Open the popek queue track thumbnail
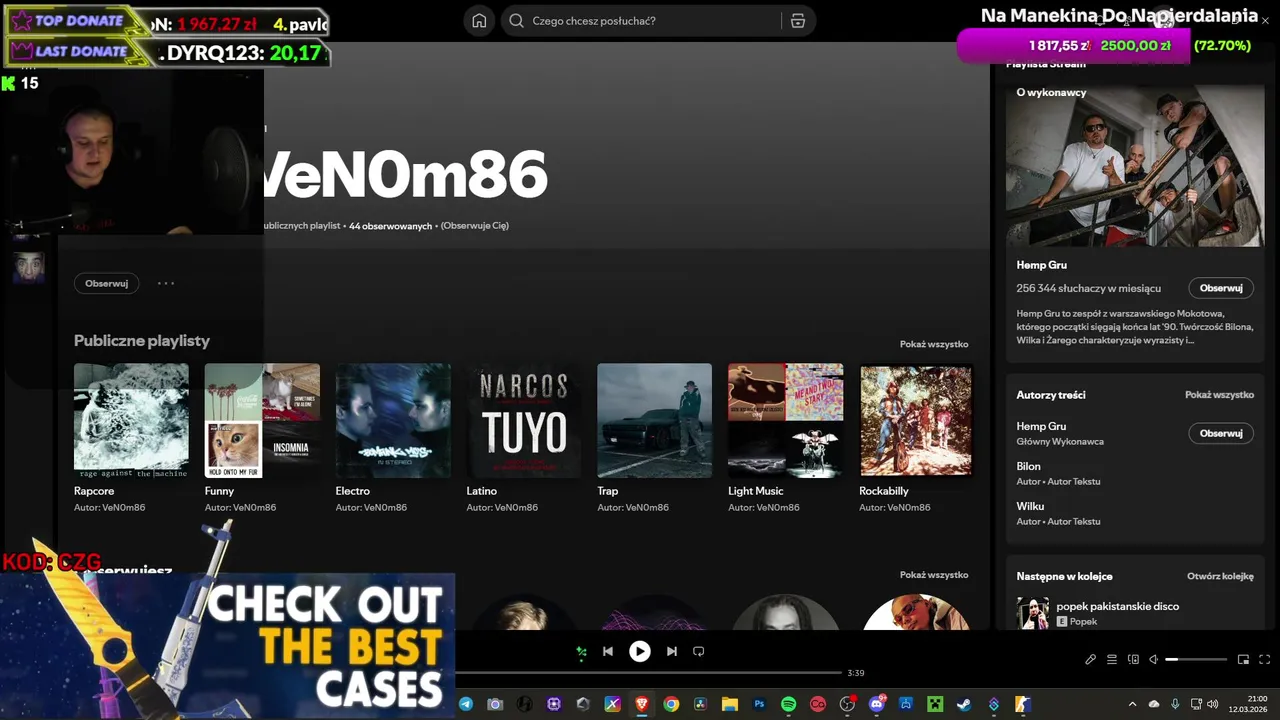The height and width of the screenshot is (720, 1280). coord(1033,613)
